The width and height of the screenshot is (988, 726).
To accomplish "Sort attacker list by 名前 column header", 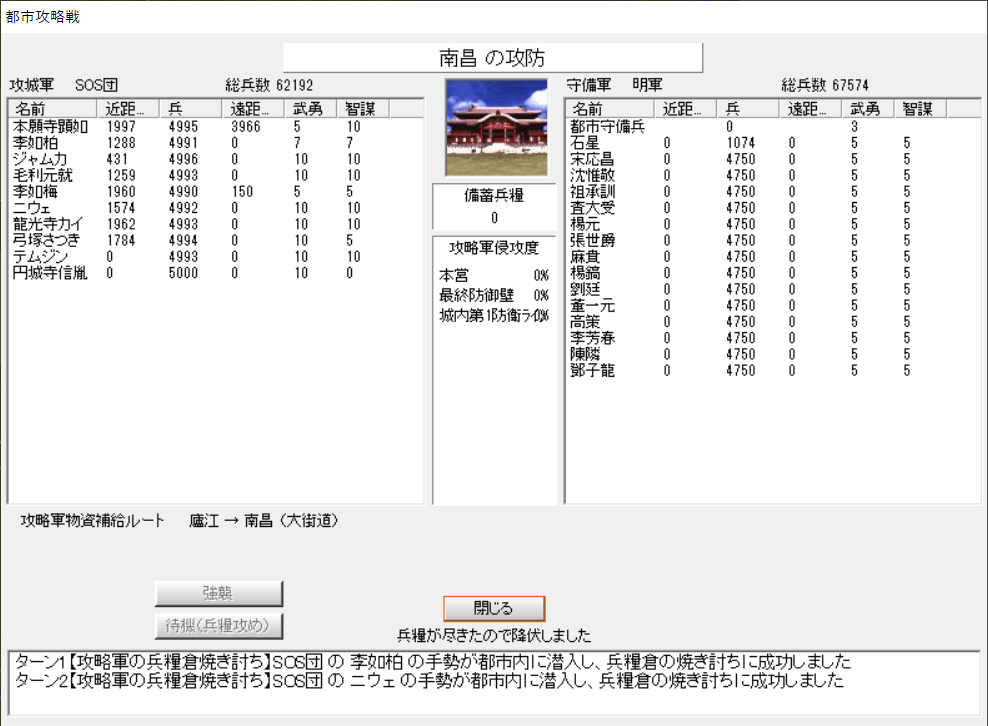I will 52,108.
